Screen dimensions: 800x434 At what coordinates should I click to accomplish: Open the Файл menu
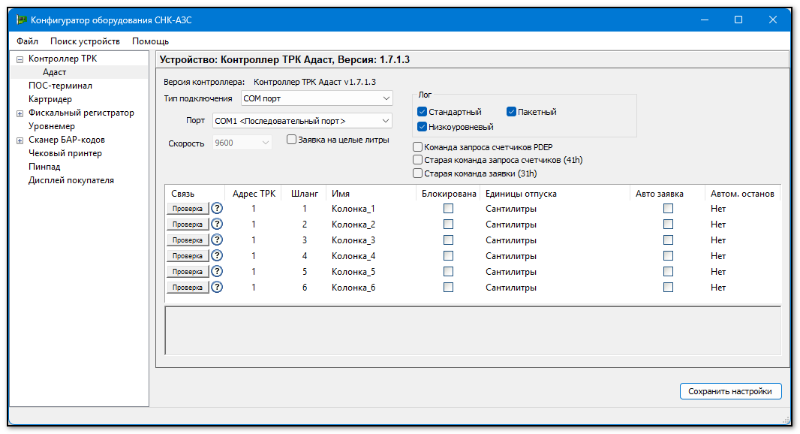[27, 41]
